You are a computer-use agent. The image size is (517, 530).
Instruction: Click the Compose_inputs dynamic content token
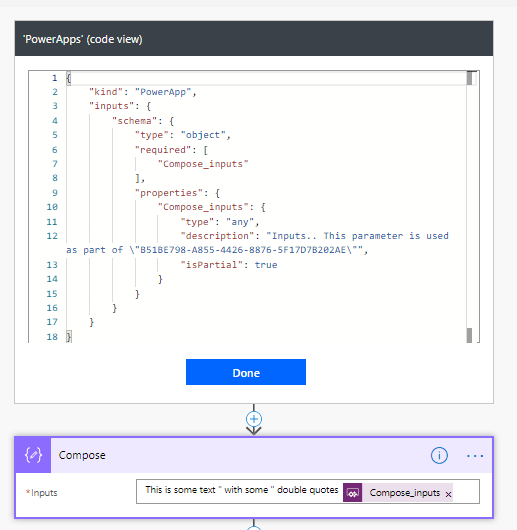398,492
